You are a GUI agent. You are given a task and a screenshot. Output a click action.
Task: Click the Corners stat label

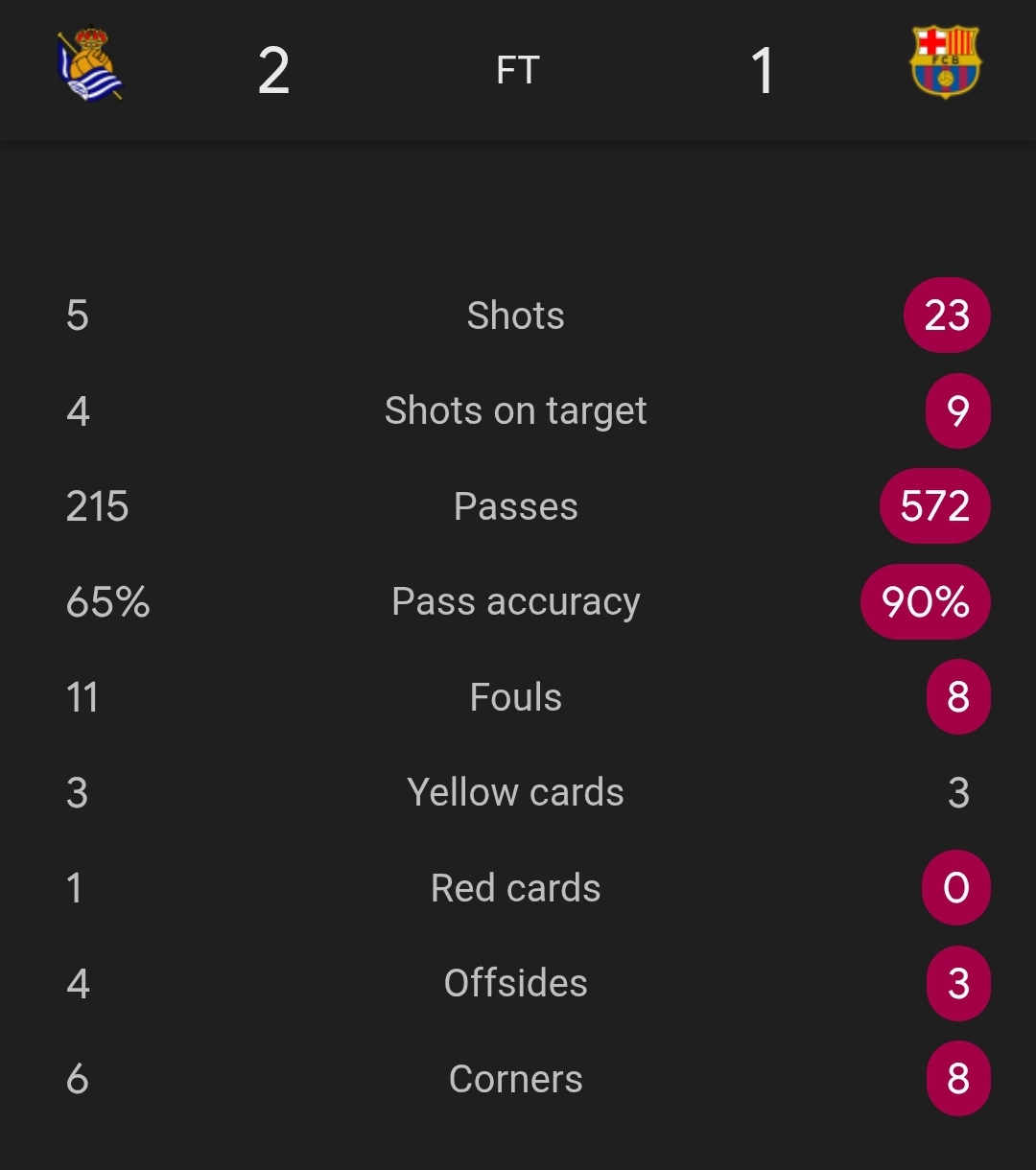point(516,1079)
